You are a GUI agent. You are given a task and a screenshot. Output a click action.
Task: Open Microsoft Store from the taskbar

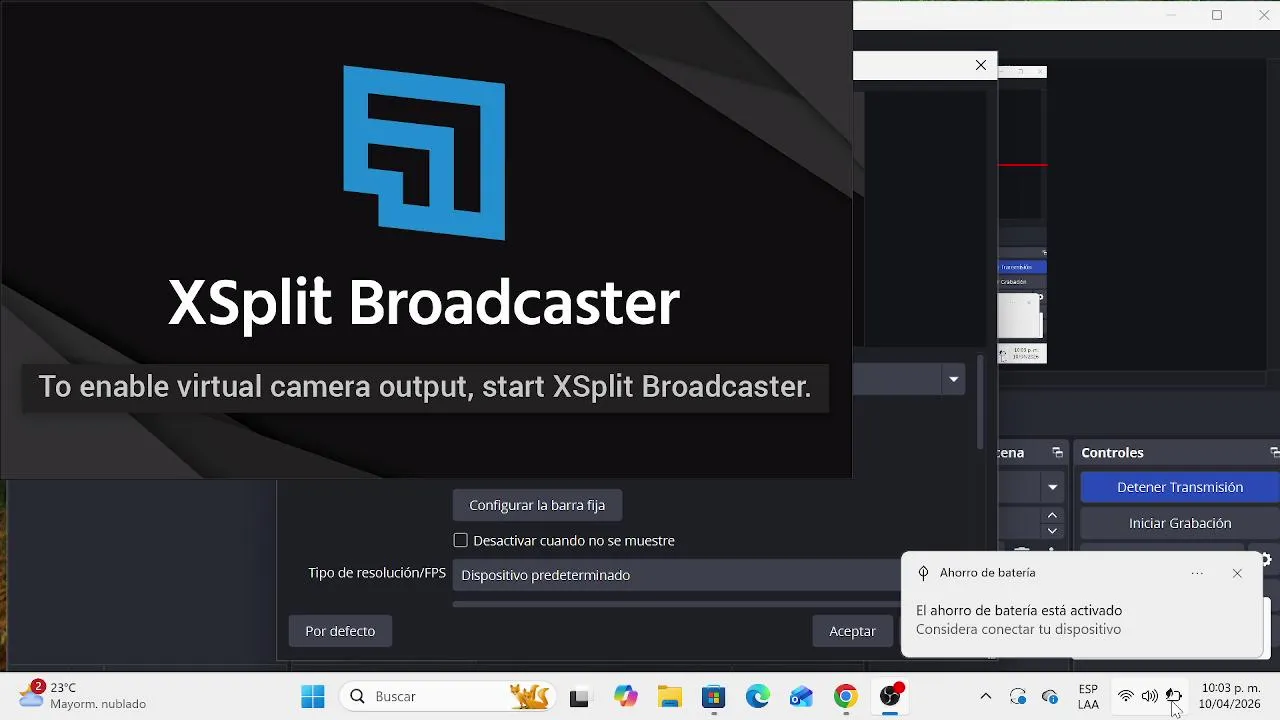[713, 697]
